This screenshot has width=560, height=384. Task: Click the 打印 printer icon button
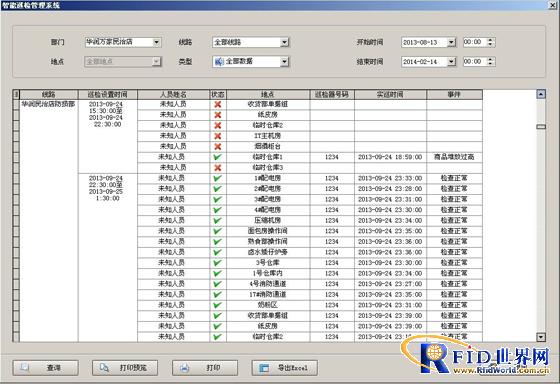pyautogui.click(x=205, y=368)
